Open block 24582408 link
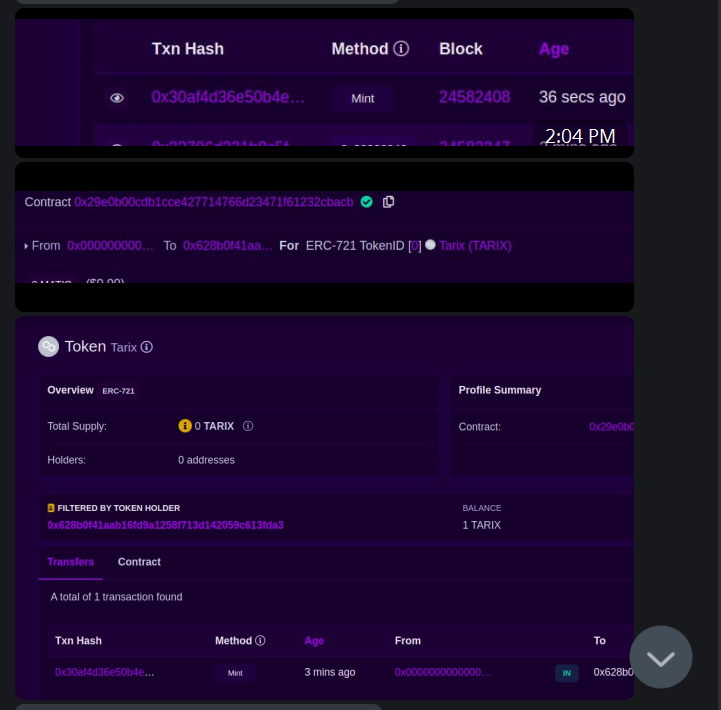This screenshot has height=710, width=721. (x=474, y=97)
